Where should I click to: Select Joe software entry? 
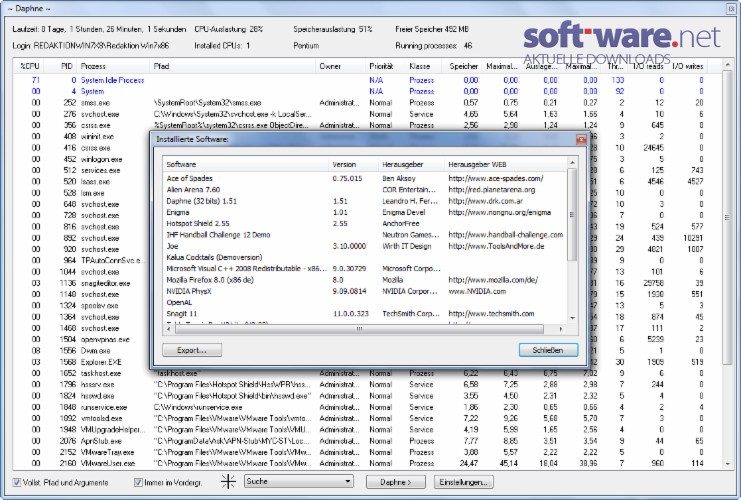(364, 246)
